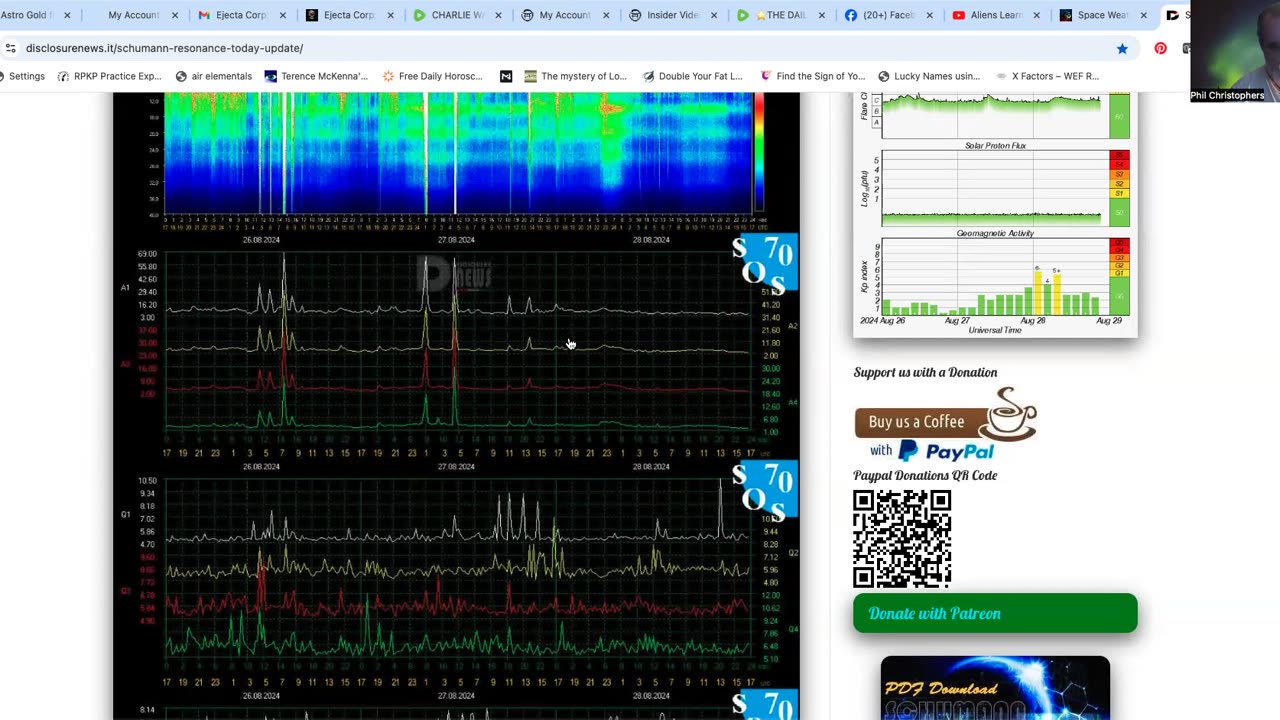Toggle the bookmark star for this page
Viewport: 1280px width, 720px height.
pos(1122,48)
